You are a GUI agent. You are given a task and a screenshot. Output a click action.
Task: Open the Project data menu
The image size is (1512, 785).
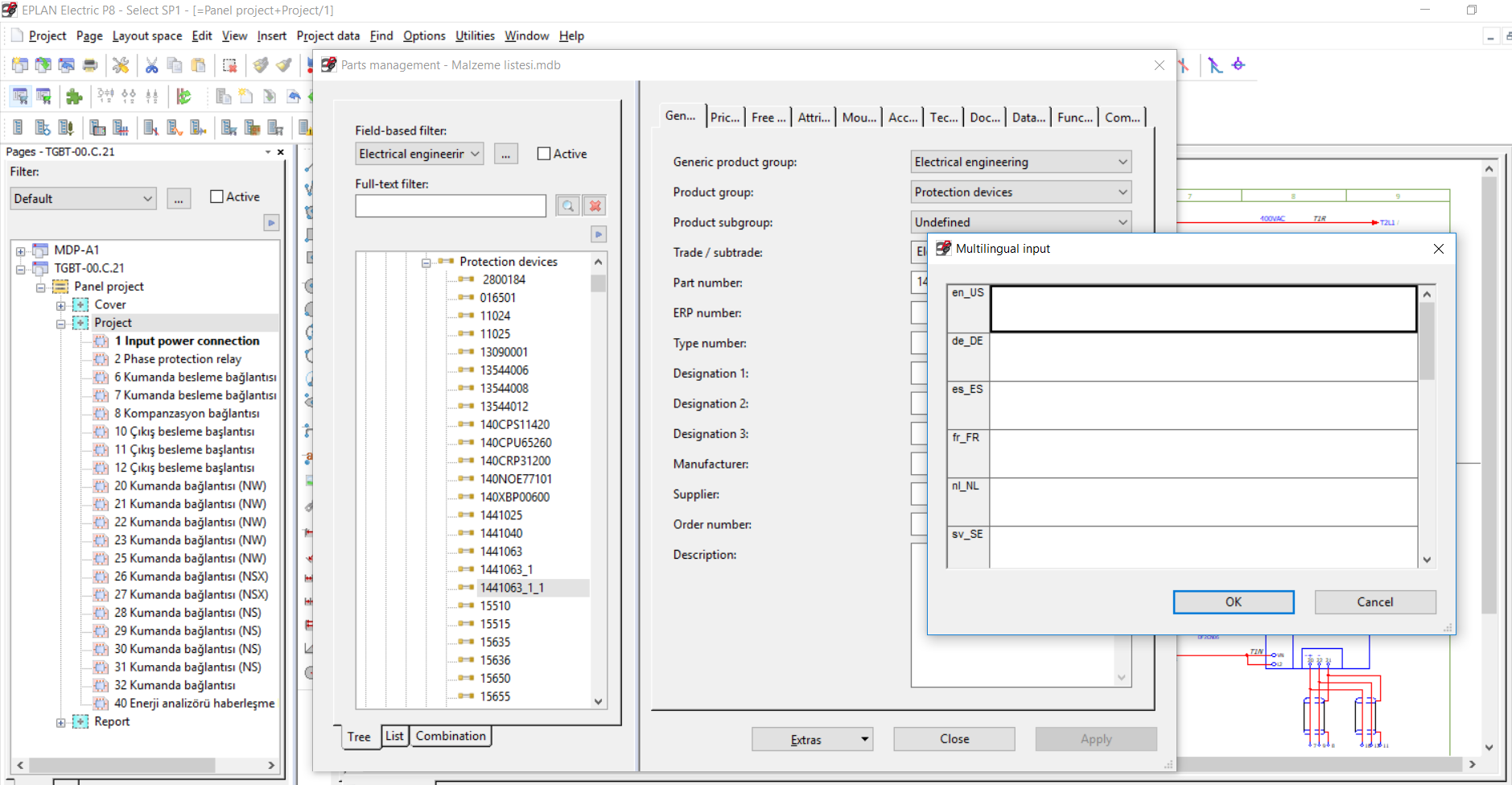(328, 36)
